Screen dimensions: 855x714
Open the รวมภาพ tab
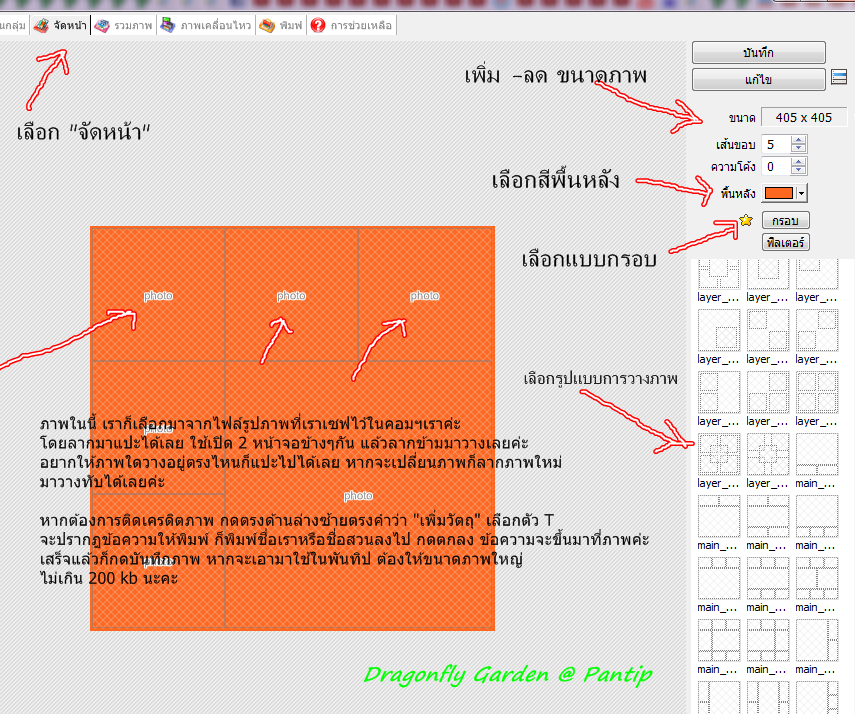tap(124, 25)
